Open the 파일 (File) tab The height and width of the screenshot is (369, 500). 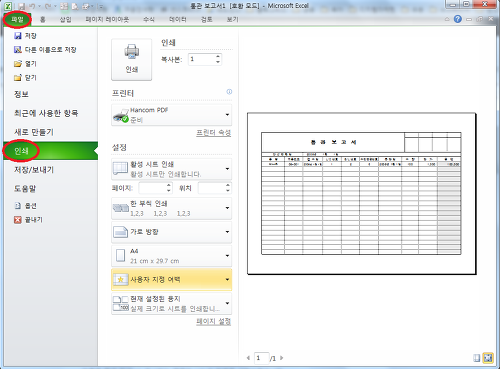point(17,19)
